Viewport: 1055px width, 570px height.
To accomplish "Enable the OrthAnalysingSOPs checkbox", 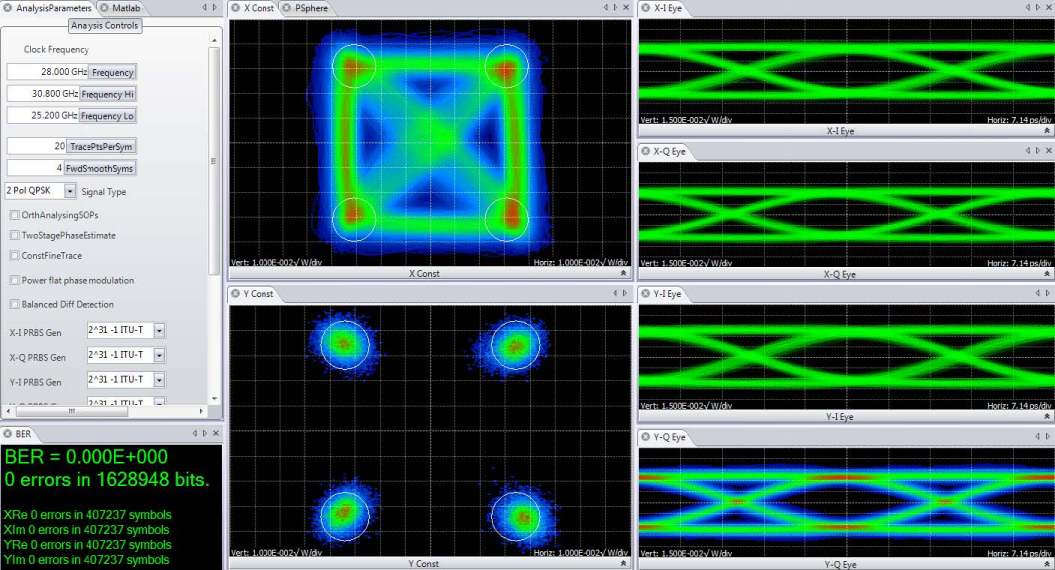I will point(14,215).
